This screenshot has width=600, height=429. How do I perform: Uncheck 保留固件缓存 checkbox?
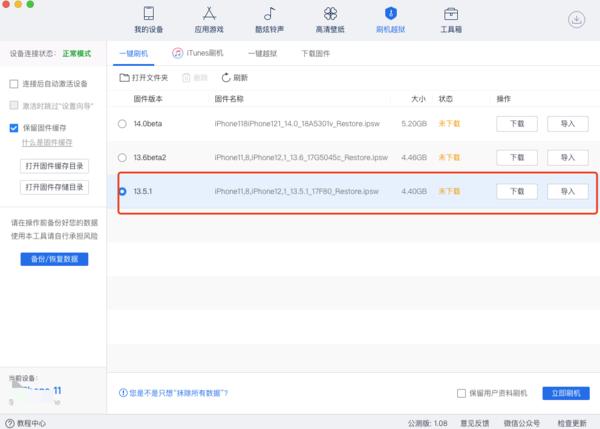coord(14,128)
